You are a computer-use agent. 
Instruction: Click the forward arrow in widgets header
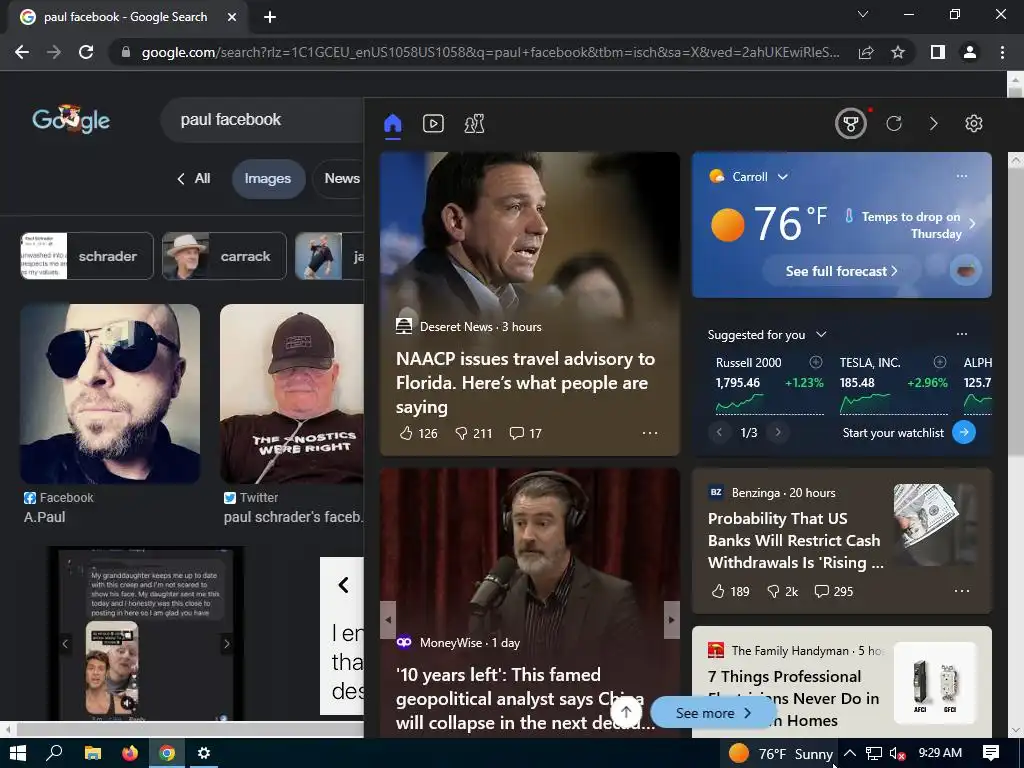click(x=934, y=123)
